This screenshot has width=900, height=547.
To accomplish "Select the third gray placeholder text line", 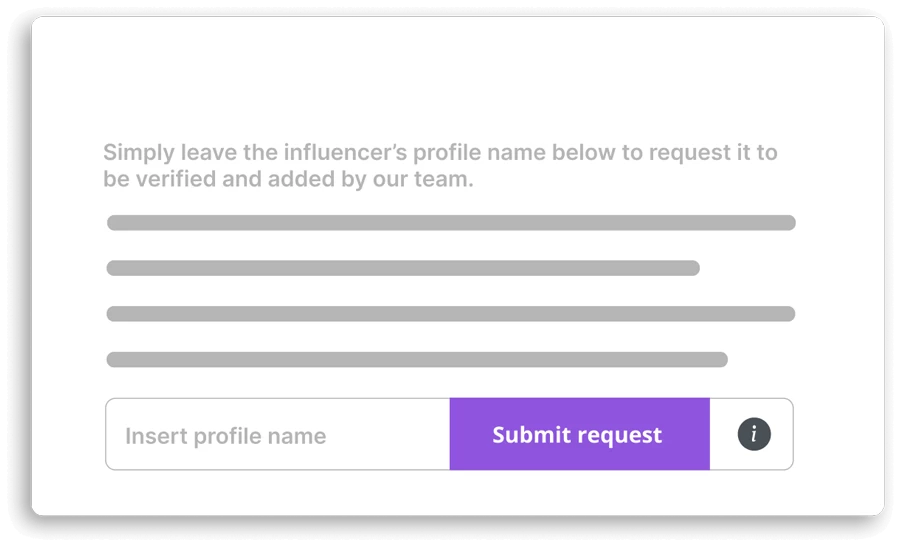I will [x=451, y=314].
